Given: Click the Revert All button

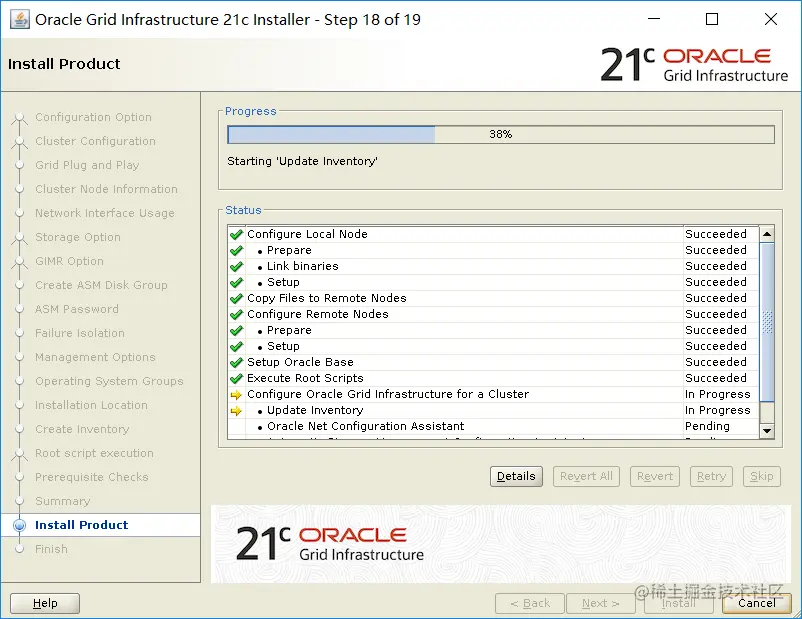Looking at the screenshot, I should 586,476.
